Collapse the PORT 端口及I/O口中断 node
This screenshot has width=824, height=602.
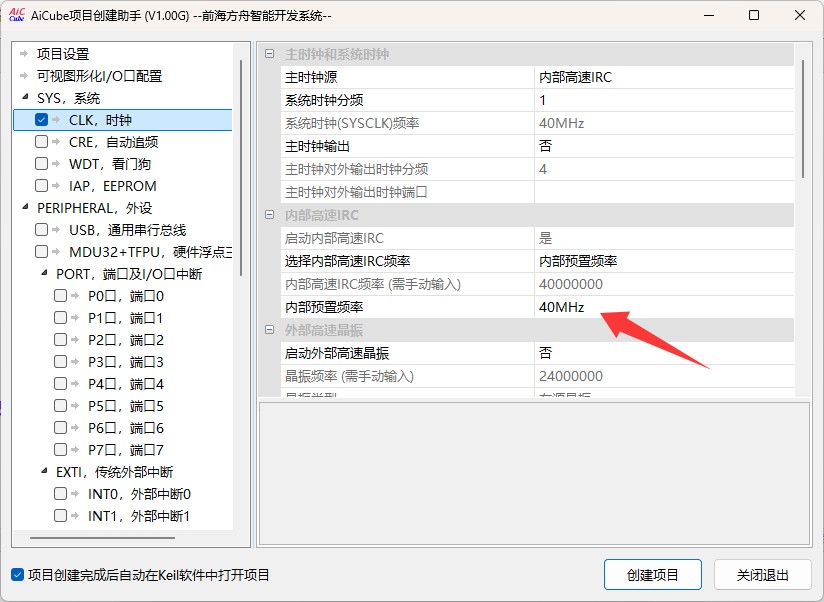[x=44, y=273]
